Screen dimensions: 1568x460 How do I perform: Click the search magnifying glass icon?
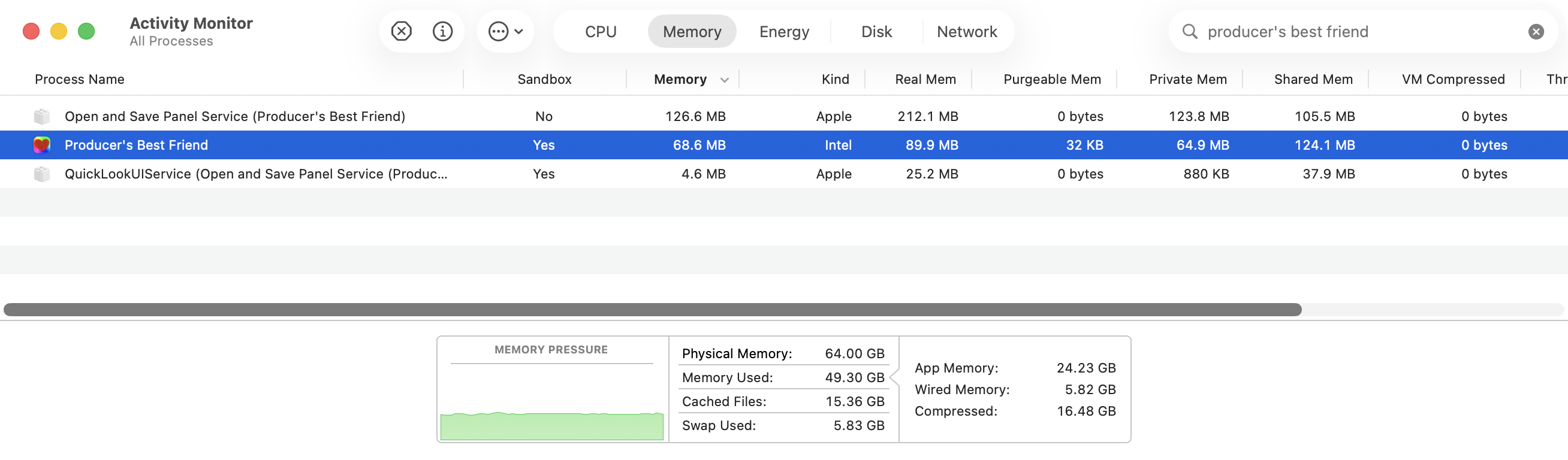click(x=1189, y=32)
